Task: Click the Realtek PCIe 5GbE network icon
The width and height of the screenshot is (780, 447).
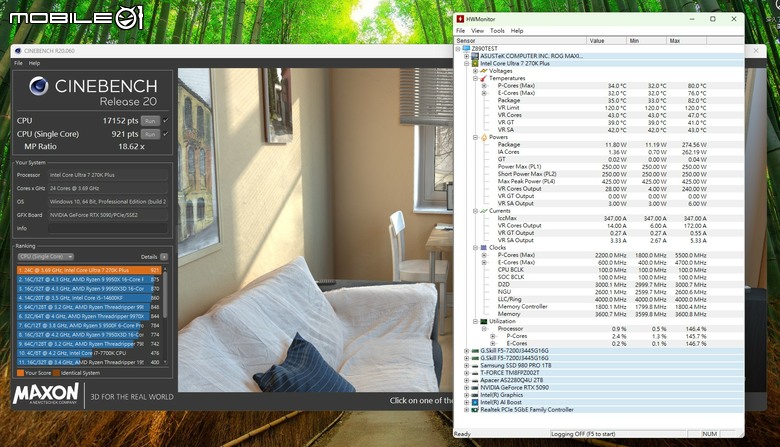Action: [475, 410]
